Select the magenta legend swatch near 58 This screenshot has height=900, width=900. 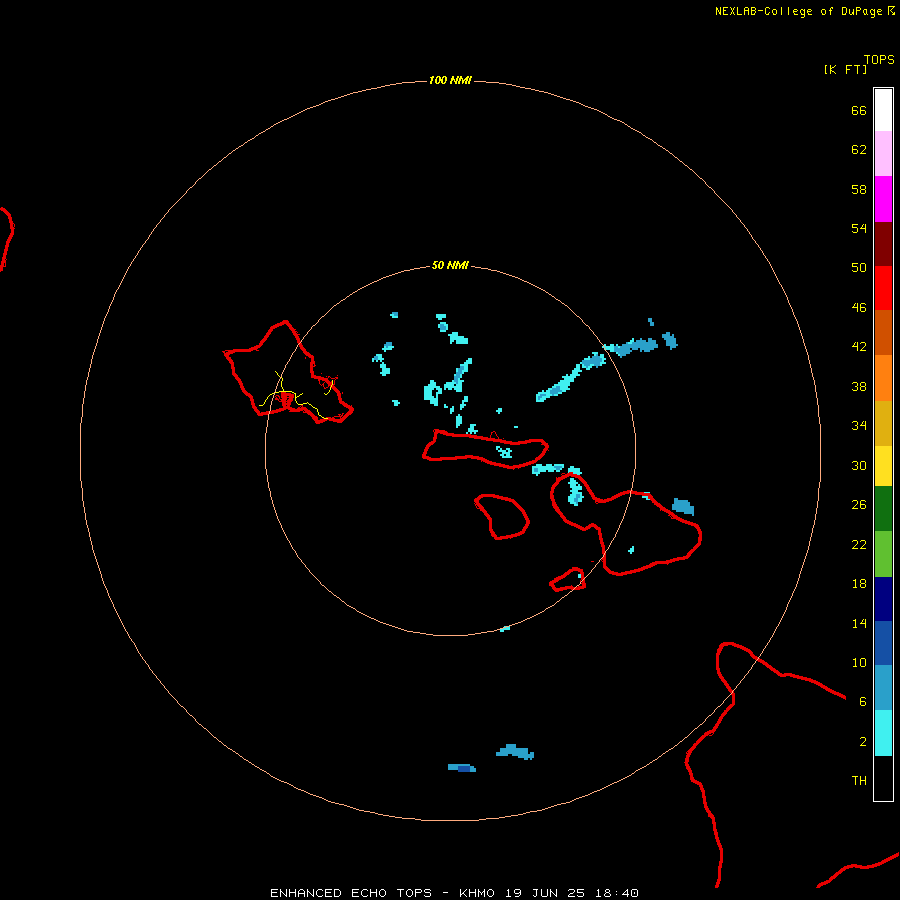point(883,199)
